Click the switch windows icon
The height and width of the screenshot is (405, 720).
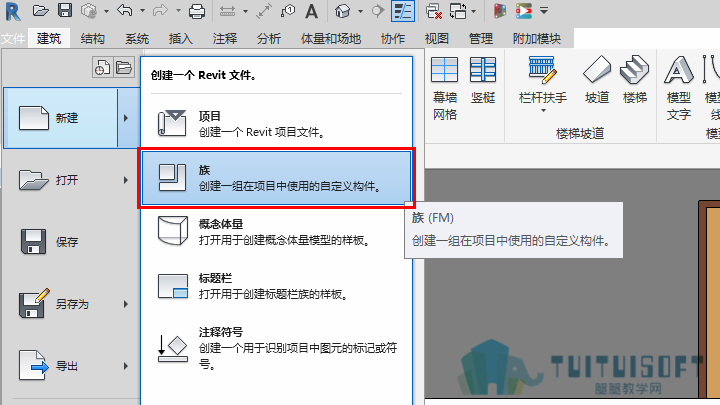(x=458, y=11)
